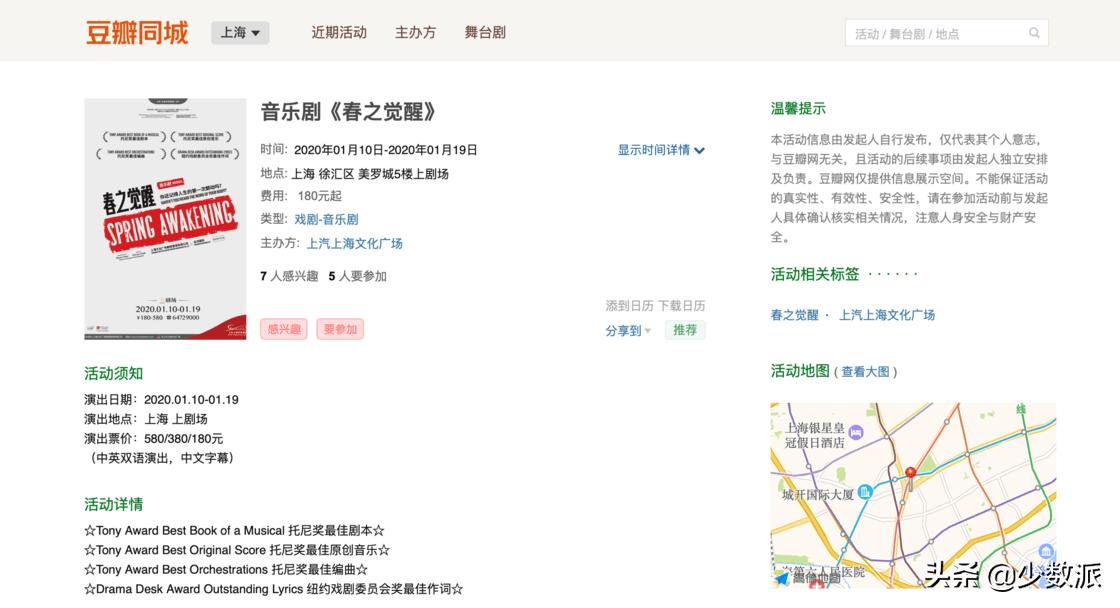Image resolution: width=1120 pixels, height=608 pixels.
Task: Click the 演出日期: 2020.01.10-01.19 line
Action: [161, 400]
